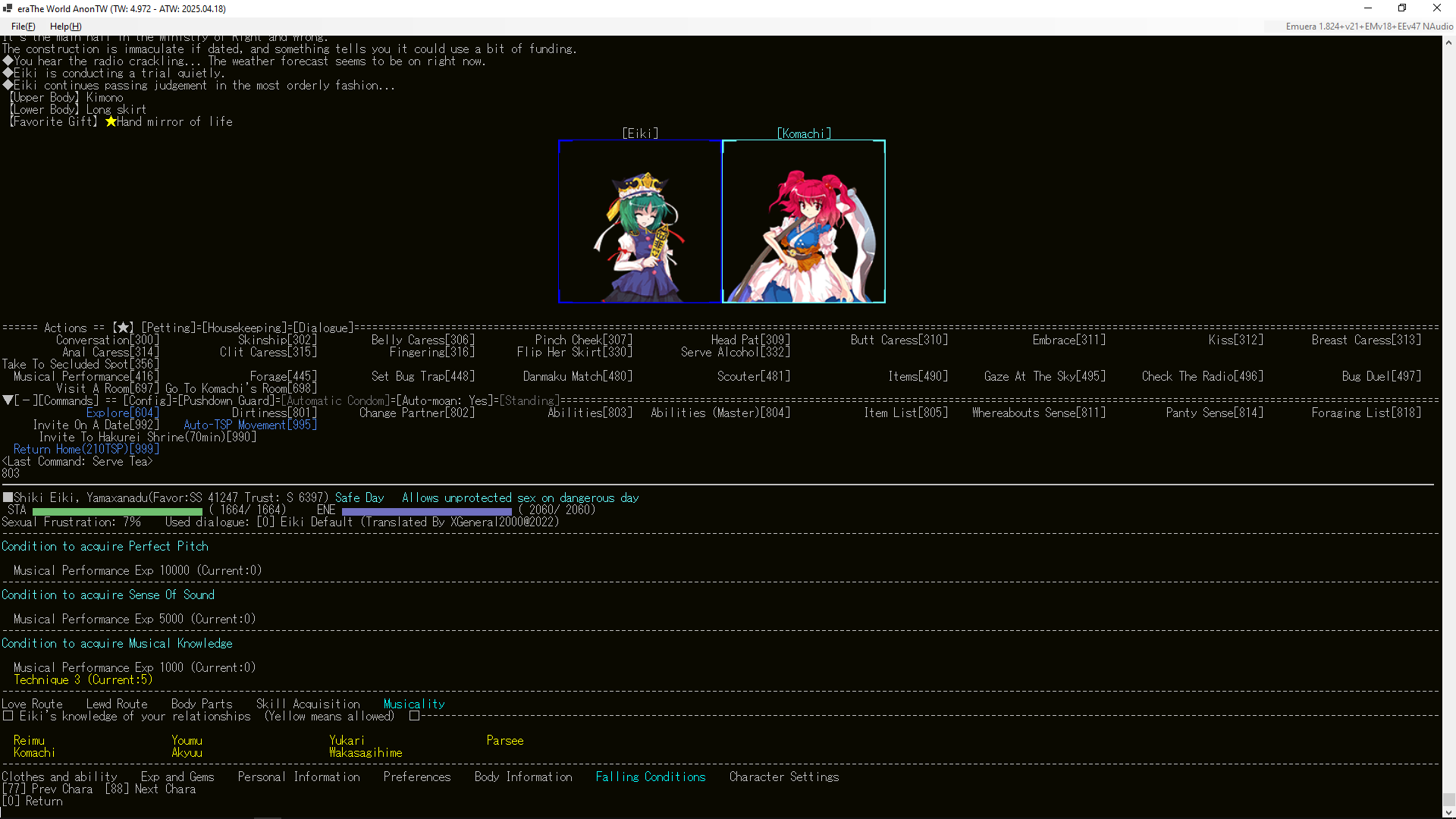Click the [0] Return option

click(32, 801)
